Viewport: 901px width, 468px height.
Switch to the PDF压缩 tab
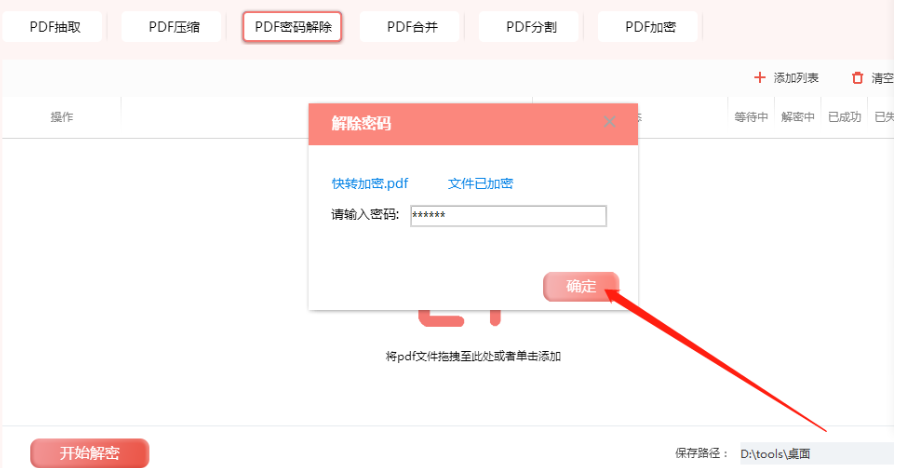coord(174,27)
